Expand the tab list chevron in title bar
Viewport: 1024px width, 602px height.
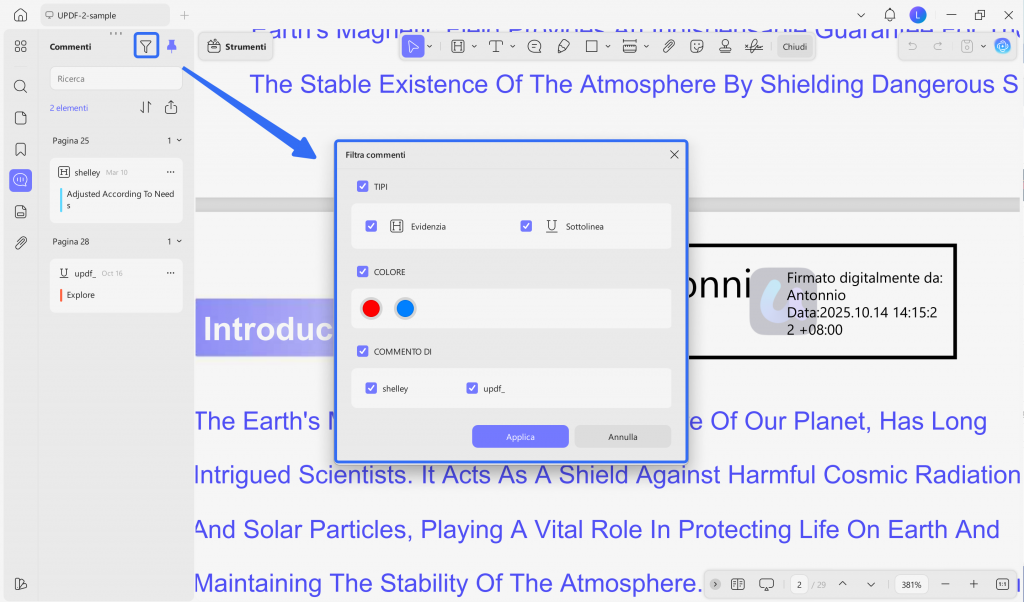pyautogui.click(x=861, y=14)
